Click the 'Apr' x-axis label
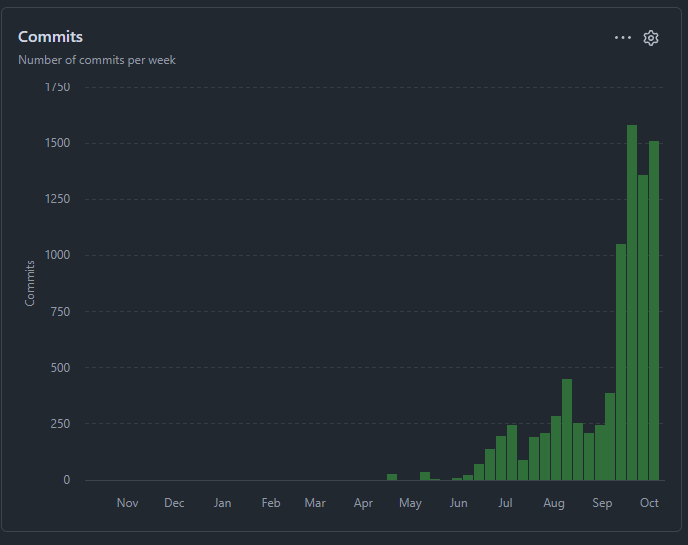The height and width of the screenshot is (545, 688). pyautogui.click(x=363, y=503)
